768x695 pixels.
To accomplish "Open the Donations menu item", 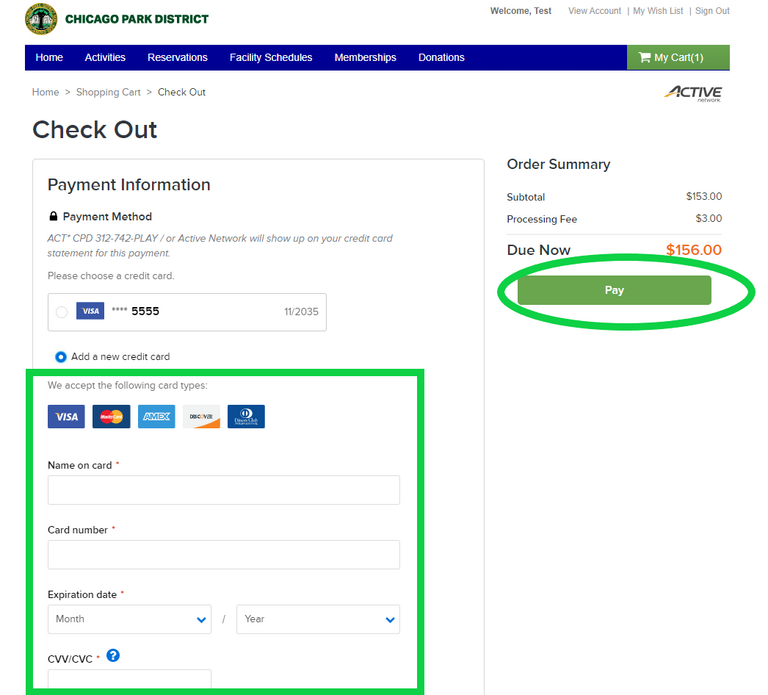I will (x=441, y=57).
